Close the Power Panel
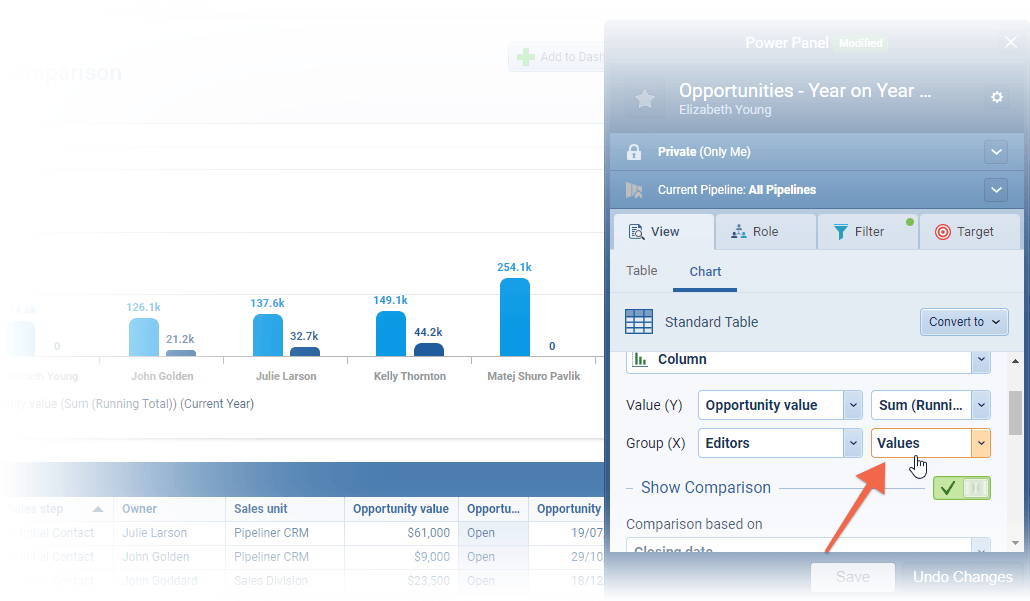Viewport: 1030px width, 601px height. [1010, 42]
